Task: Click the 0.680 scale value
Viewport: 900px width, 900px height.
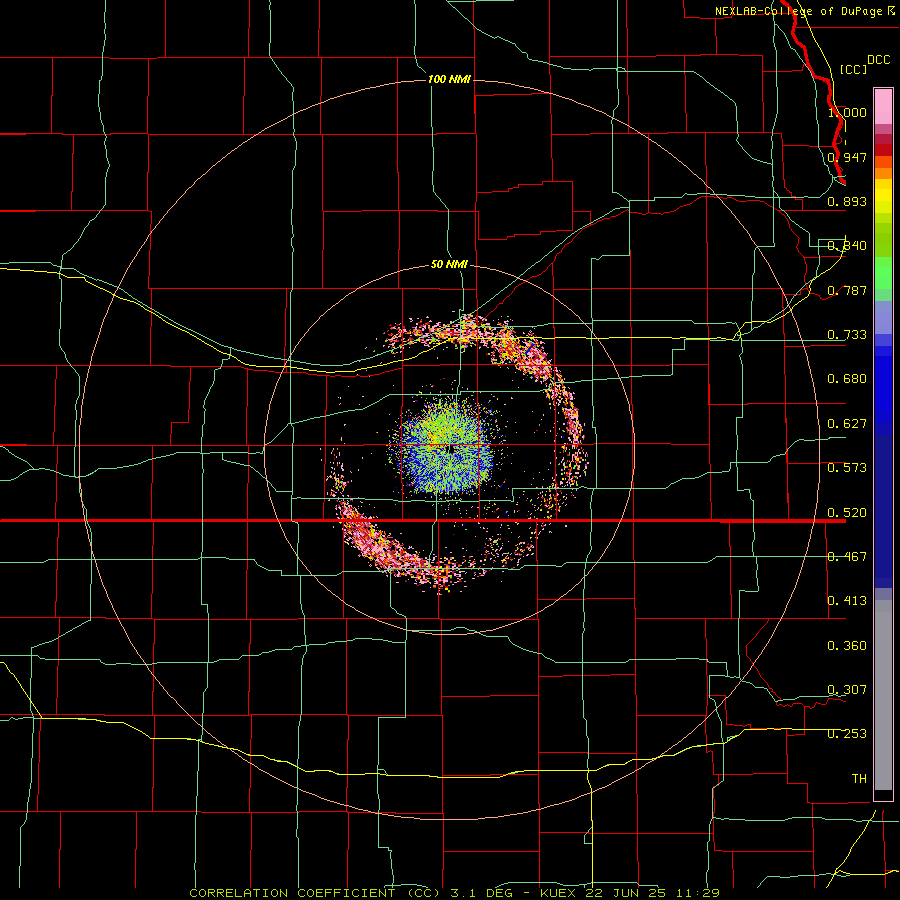Action: click(x=847, y=379)
